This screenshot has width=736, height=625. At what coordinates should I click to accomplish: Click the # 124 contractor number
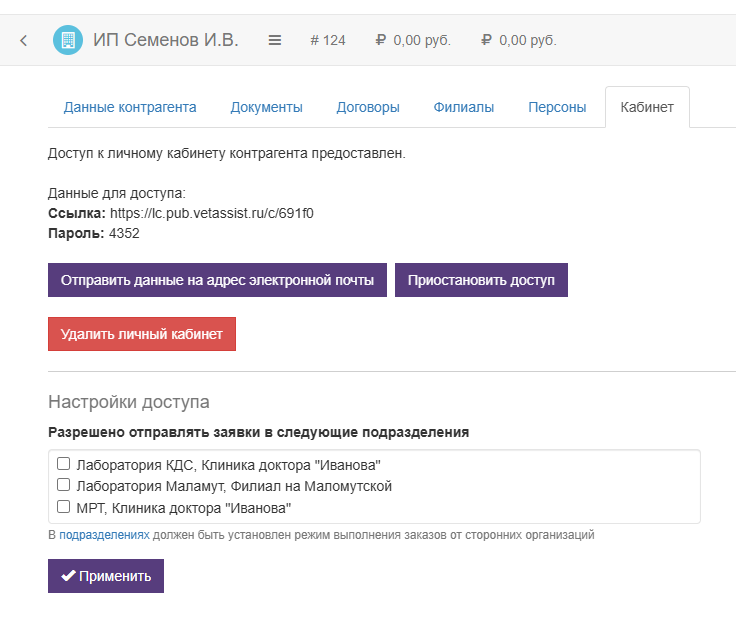click(x=328, y=41)
